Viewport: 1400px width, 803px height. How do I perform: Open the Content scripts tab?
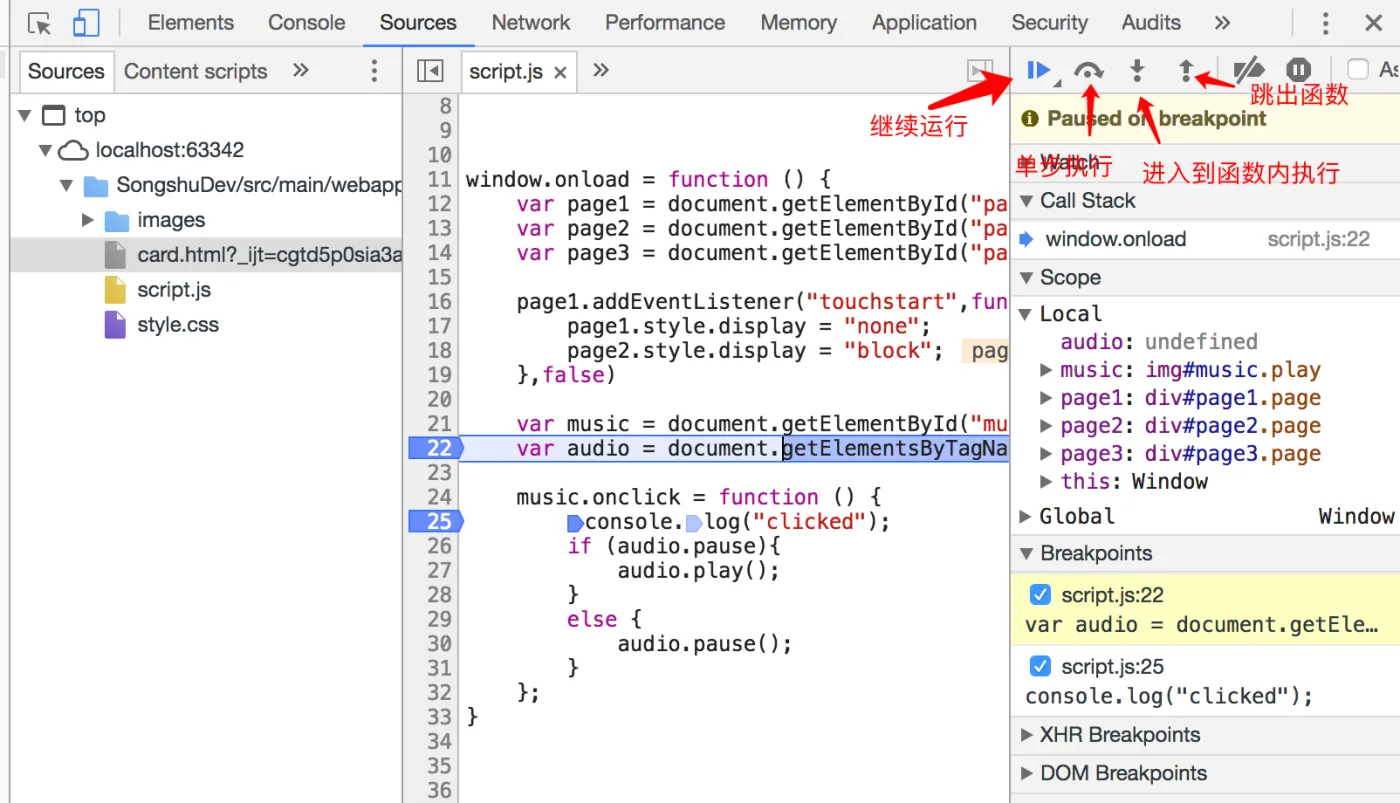(x=195, y=71)
